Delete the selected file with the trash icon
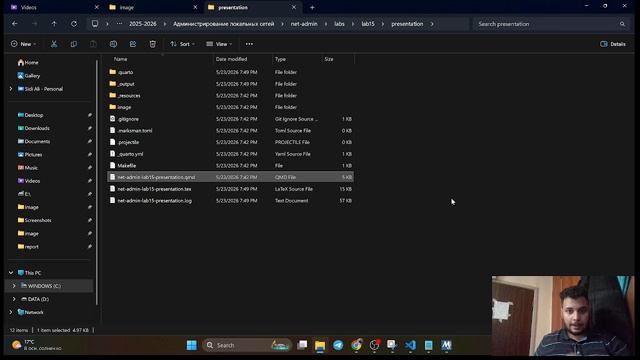The width and height of the screenshot is (640, 360). [152, 44]
